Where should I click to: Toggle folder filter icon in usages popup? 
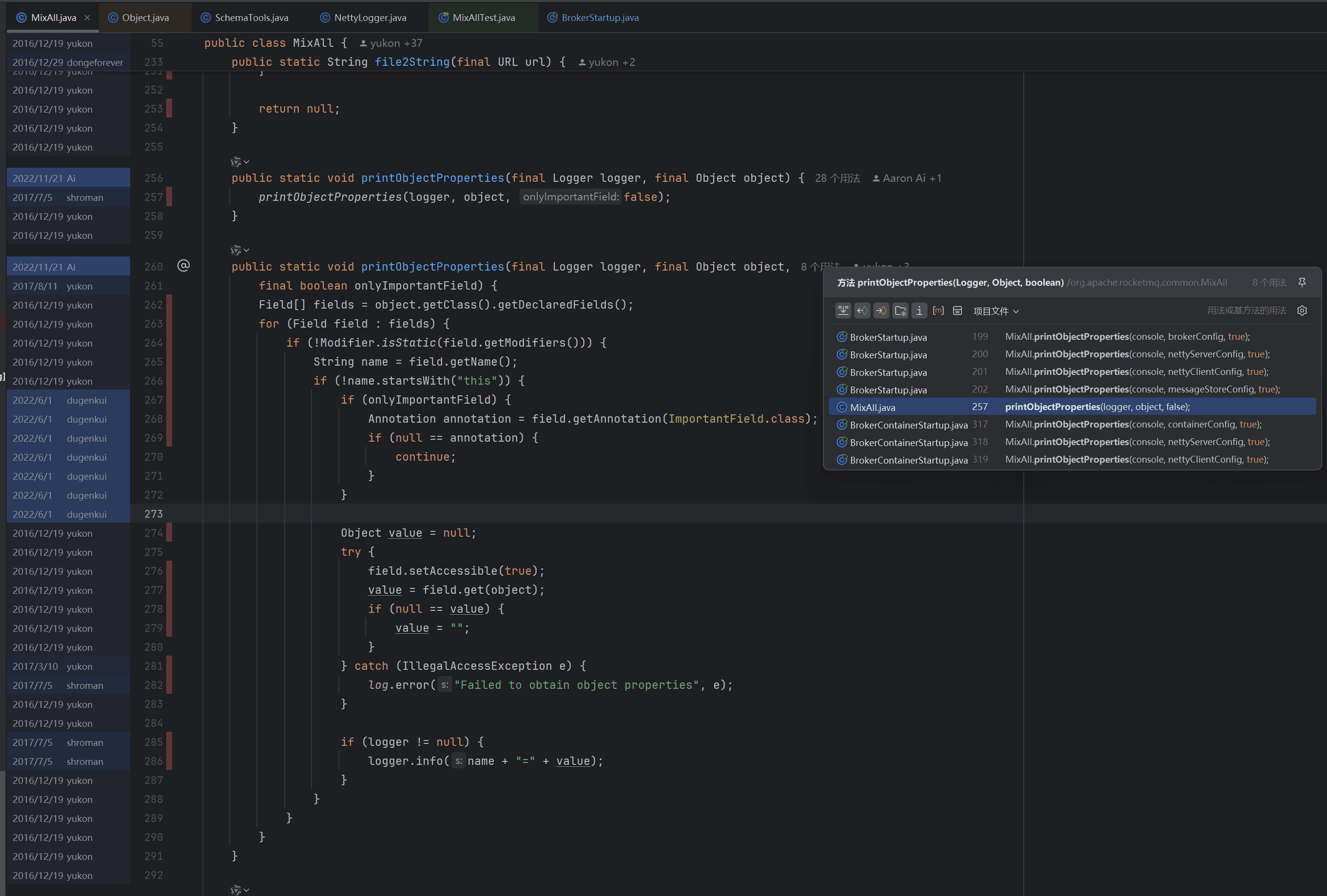coord(900,311)
